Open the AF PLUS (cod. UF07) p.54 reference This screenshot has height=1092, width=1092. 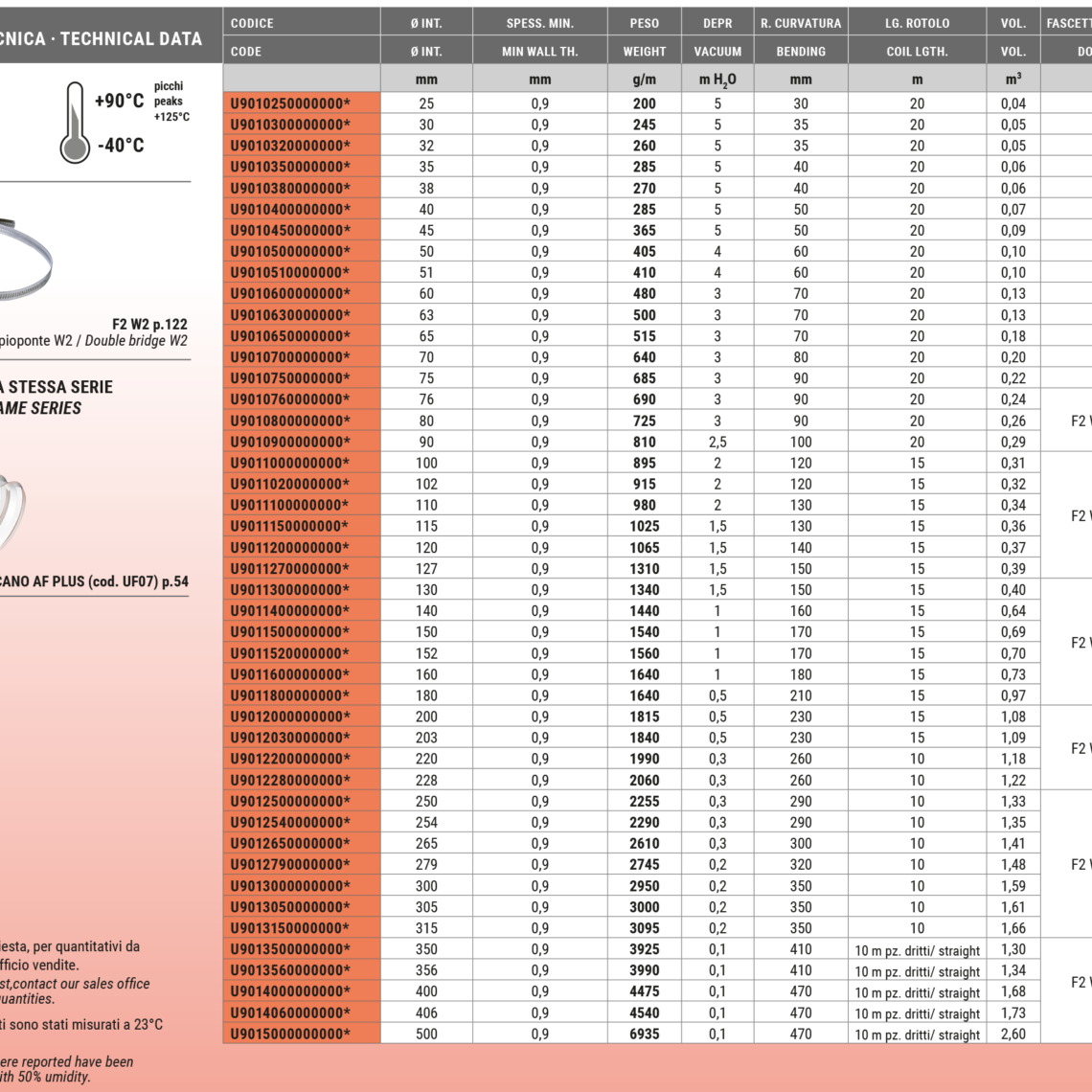tap(94, 581)
